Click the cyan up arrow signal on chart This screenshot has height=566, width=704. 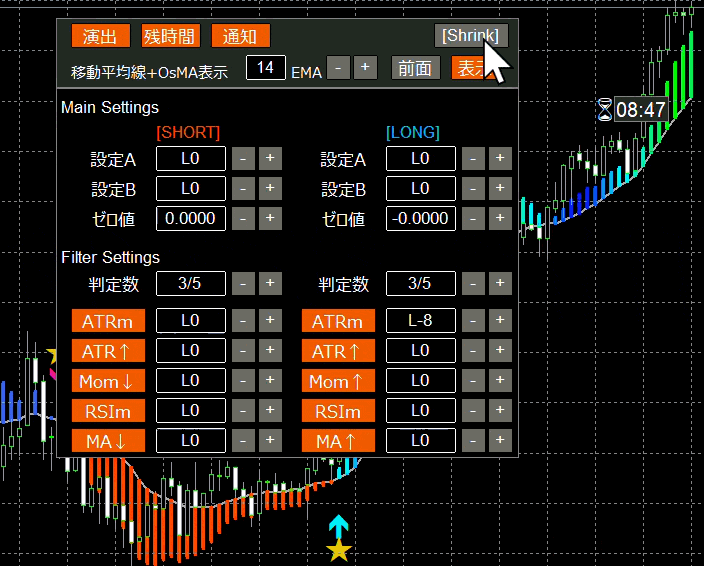click(339, 526)
